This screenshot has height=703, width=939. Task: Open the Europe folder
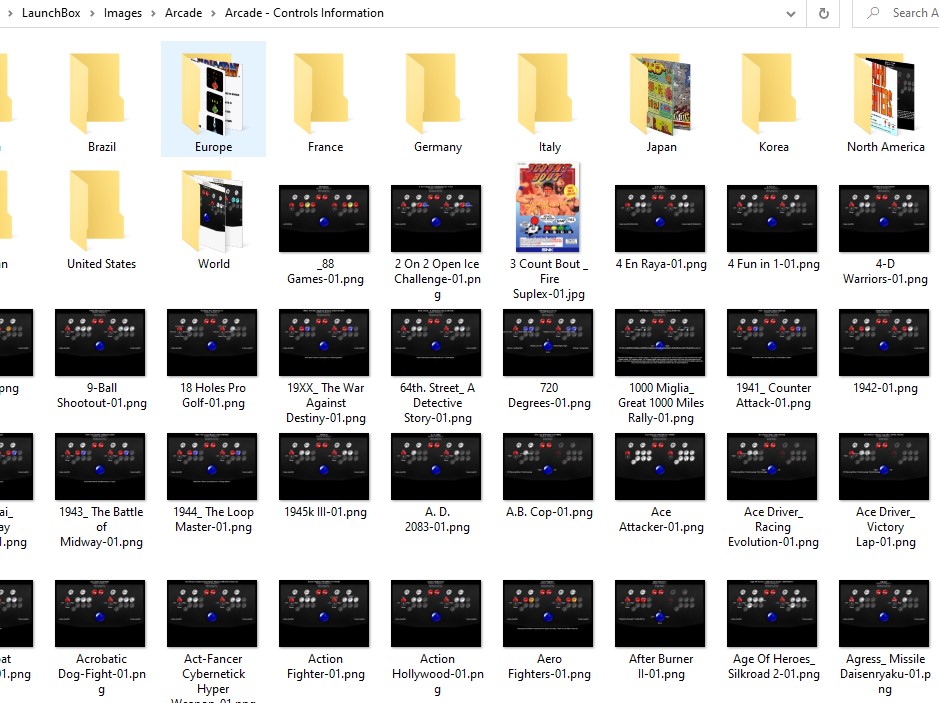pyautogui.click(x=213, y=99)
